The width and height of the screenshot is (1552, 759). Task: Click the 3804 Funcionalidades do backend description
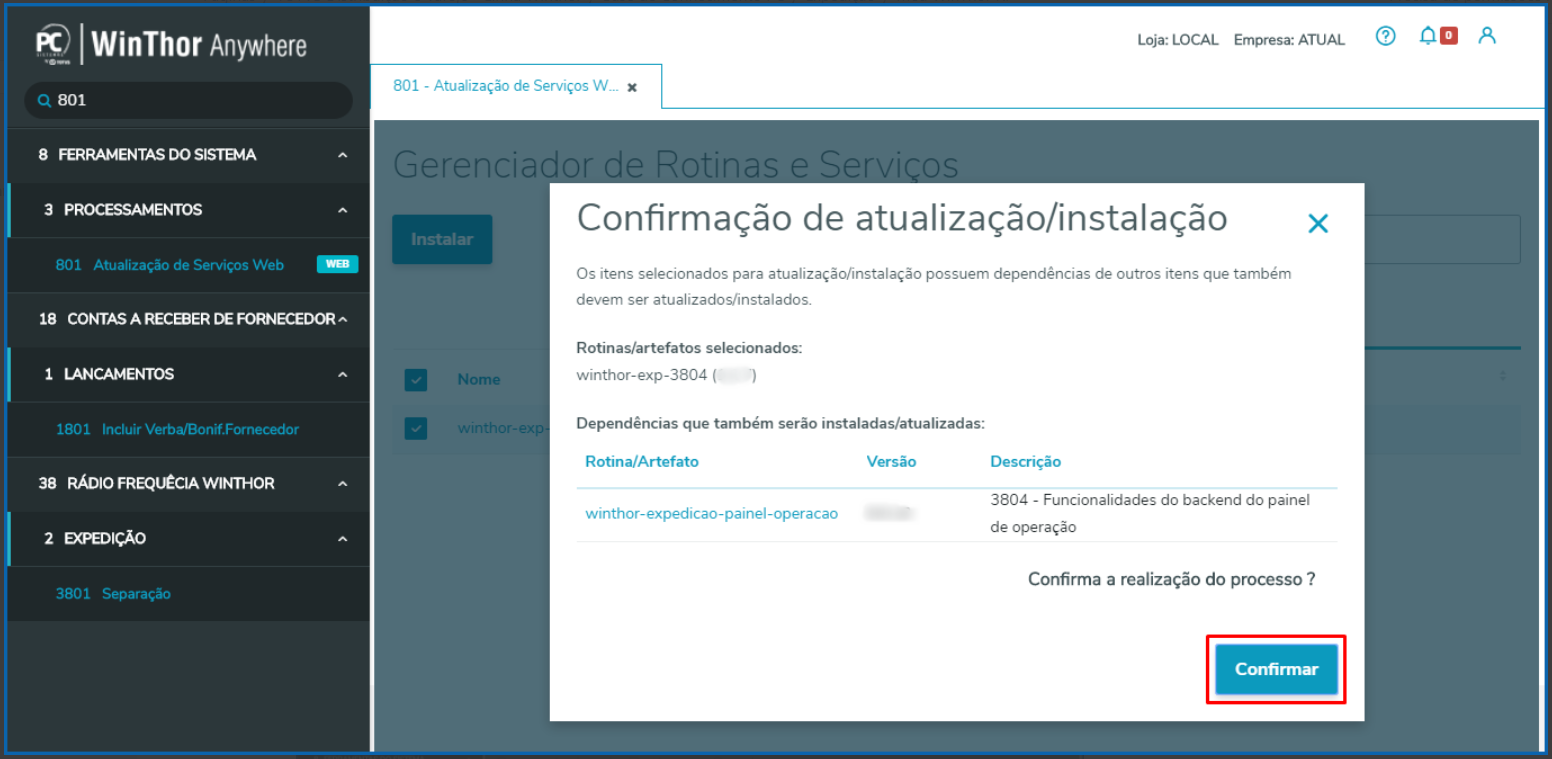tap(1150, 513)
